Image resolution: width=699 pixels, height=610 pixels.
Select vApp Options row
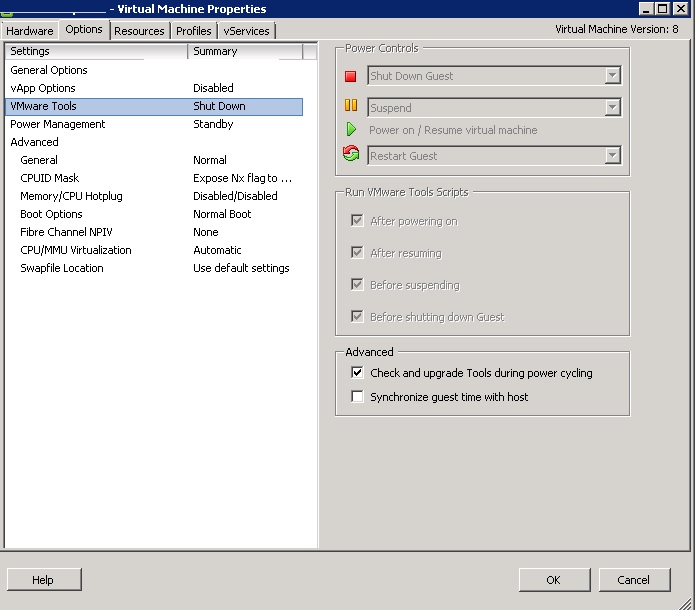pos(154,88)
